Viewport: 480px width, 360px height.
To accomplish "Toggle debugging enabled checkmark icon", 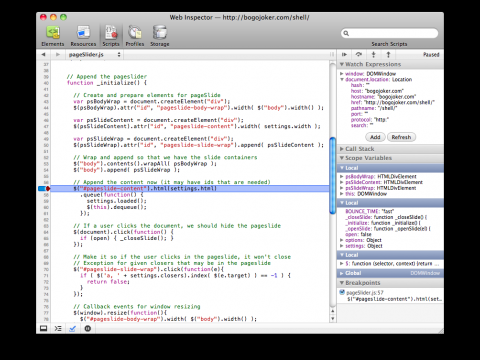I will click(72, 328).
